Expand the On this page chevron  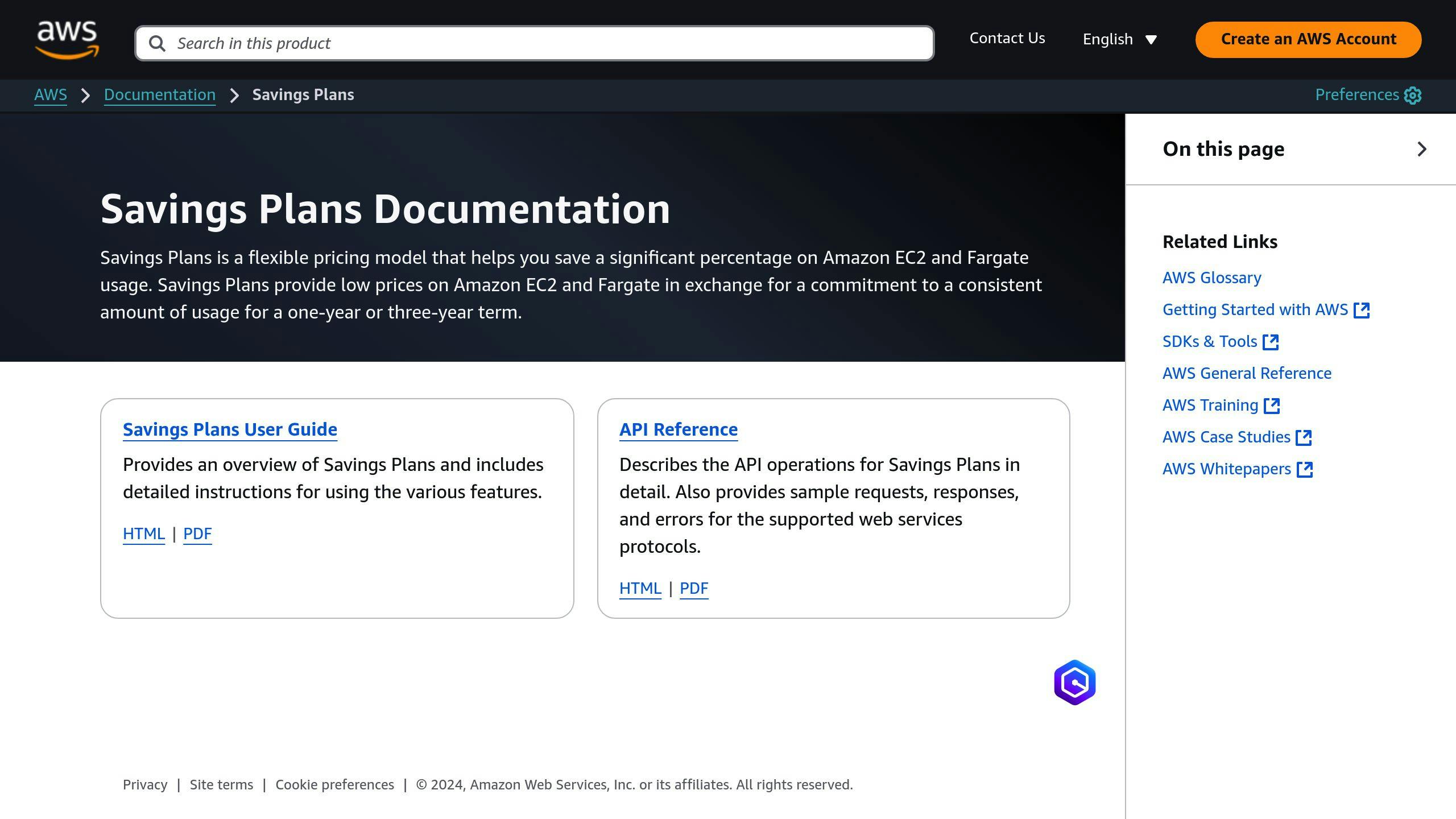(1422, 149)
